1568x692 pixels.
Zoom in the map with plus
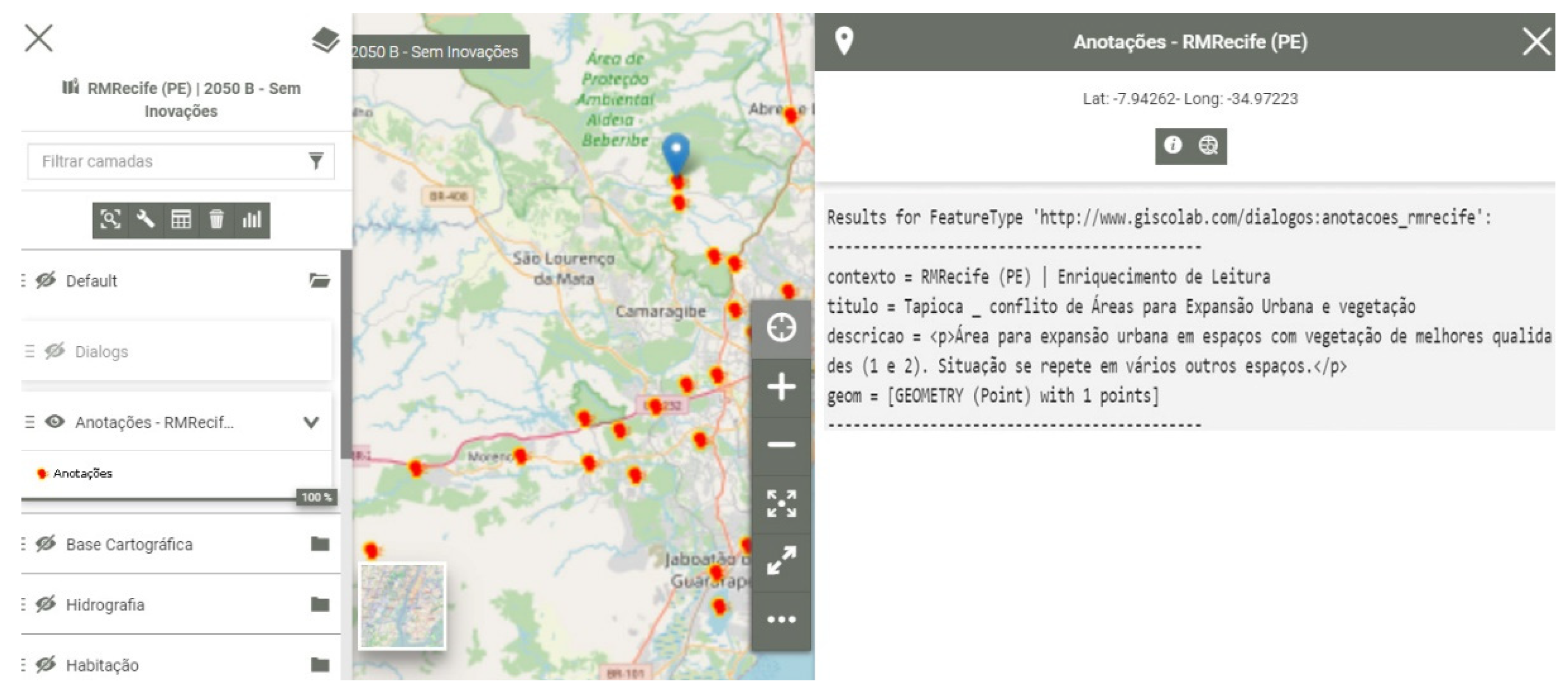[781, 387]
